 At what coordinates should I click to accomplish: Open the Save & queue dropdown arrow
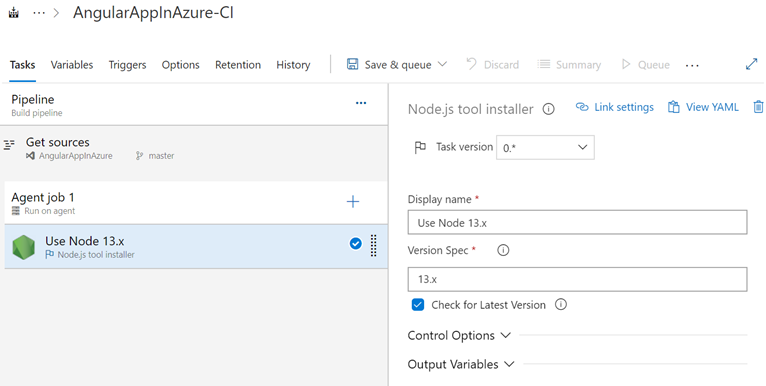pyautogui.click(x=442, y=64)
